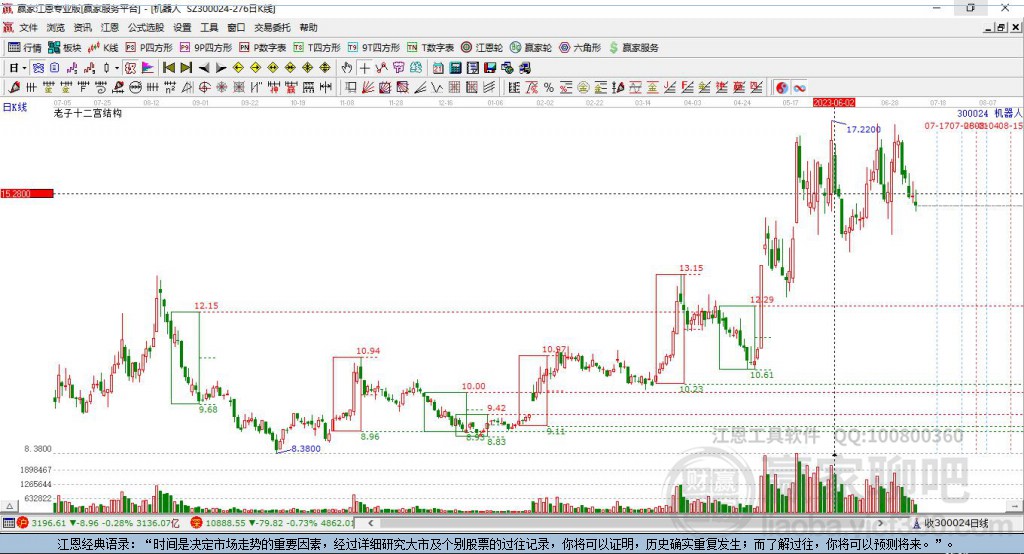Click the horizontal chart scrollbar track

tap(626, 523)
